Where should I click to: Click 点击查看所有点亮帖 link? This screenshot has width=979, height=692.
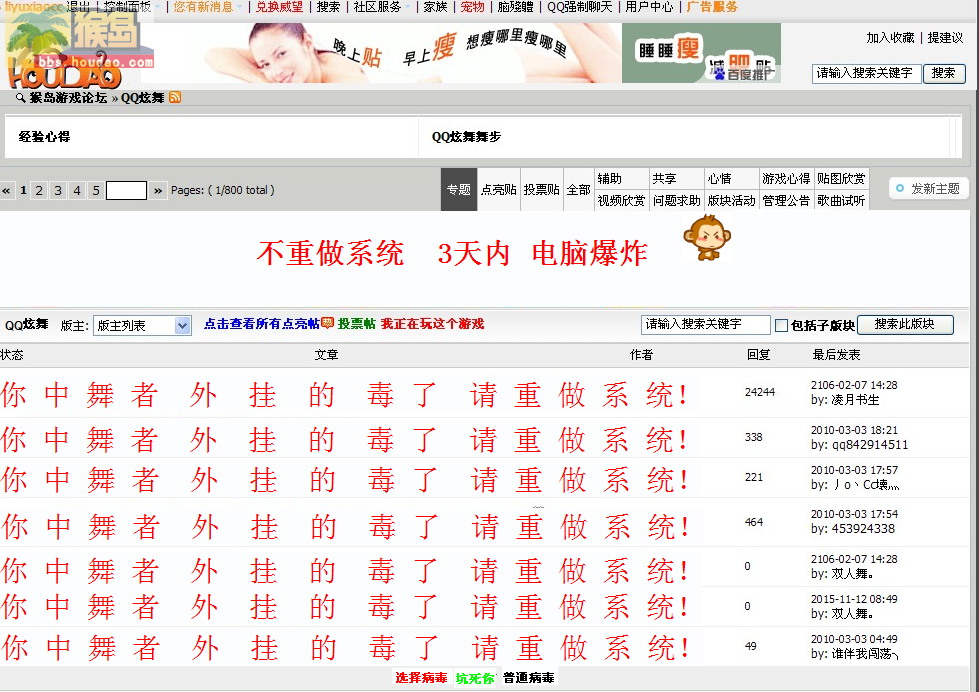(x=262, y=324)
